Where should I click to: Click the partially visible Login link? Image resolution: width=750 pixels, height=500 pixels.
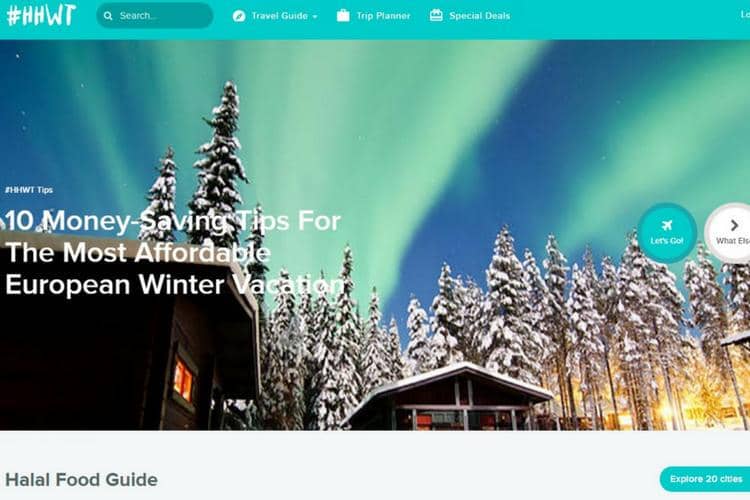[745, 15]
